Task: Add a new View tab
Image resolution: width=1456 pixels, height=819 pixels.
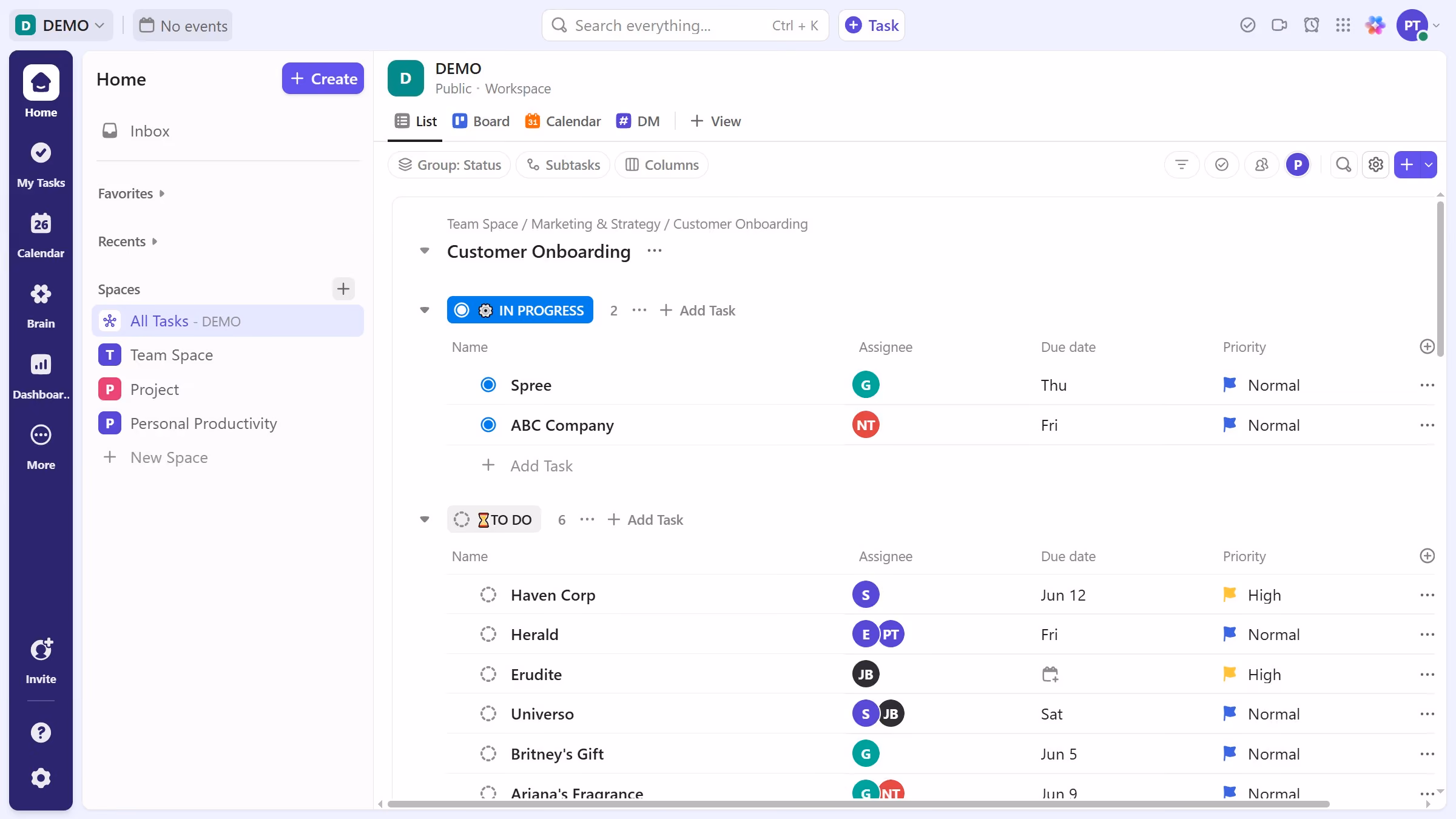Action: (x=715, y=121)
